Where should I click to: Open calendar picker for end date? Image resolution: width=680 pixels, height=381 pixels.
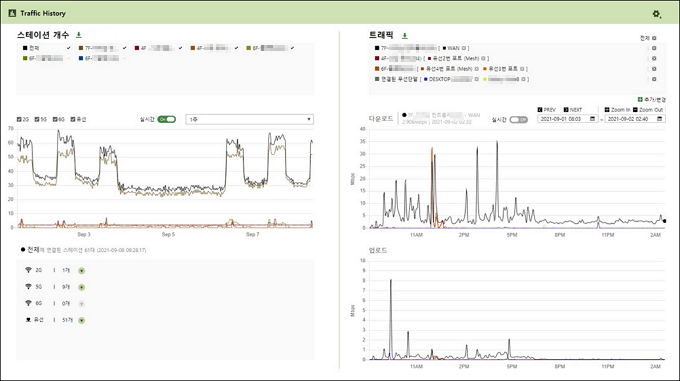659,119
